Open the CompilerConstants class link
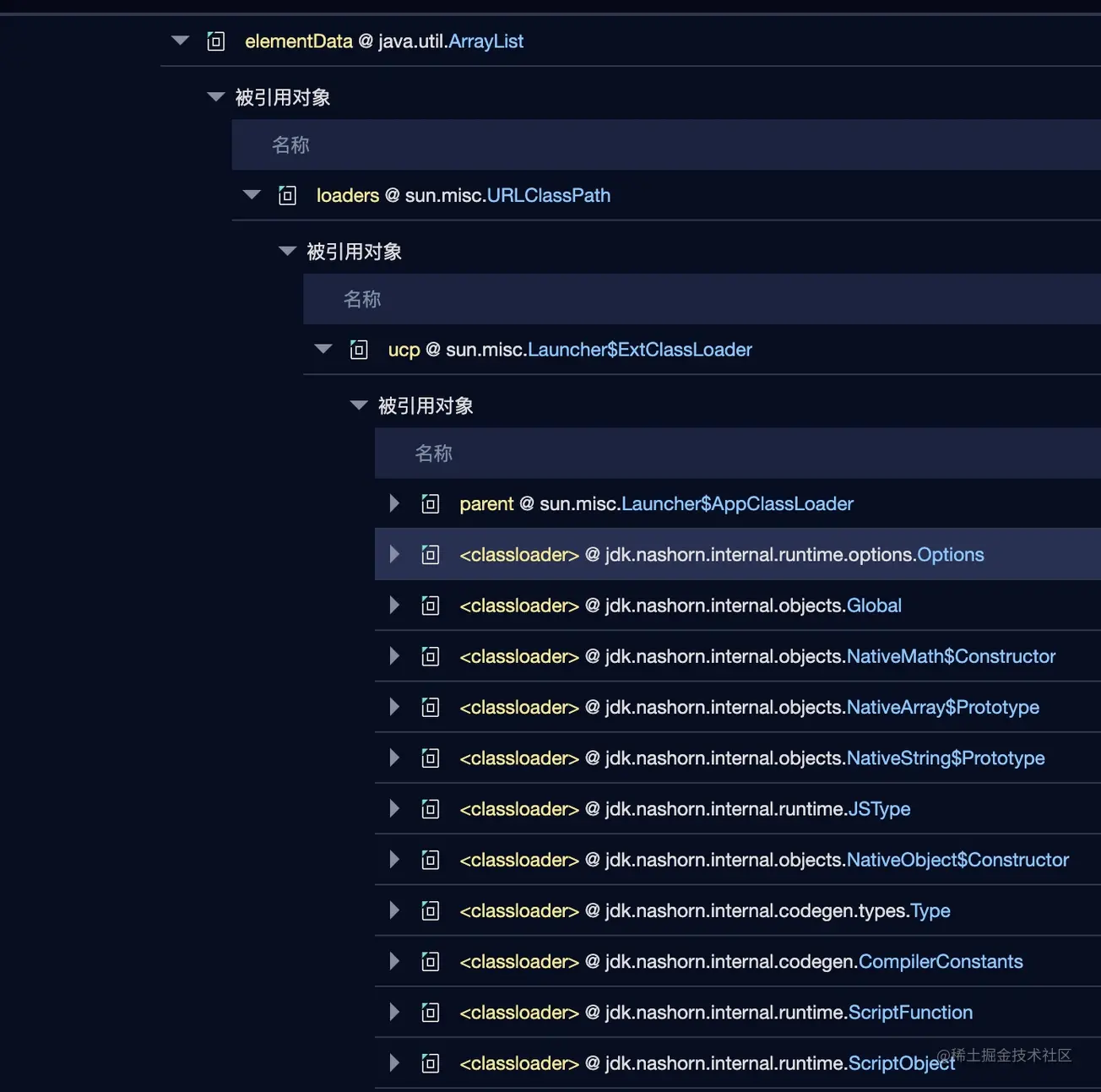Image resolution: width=1101 pixels, height=1092 pixels. coord(941,962)
